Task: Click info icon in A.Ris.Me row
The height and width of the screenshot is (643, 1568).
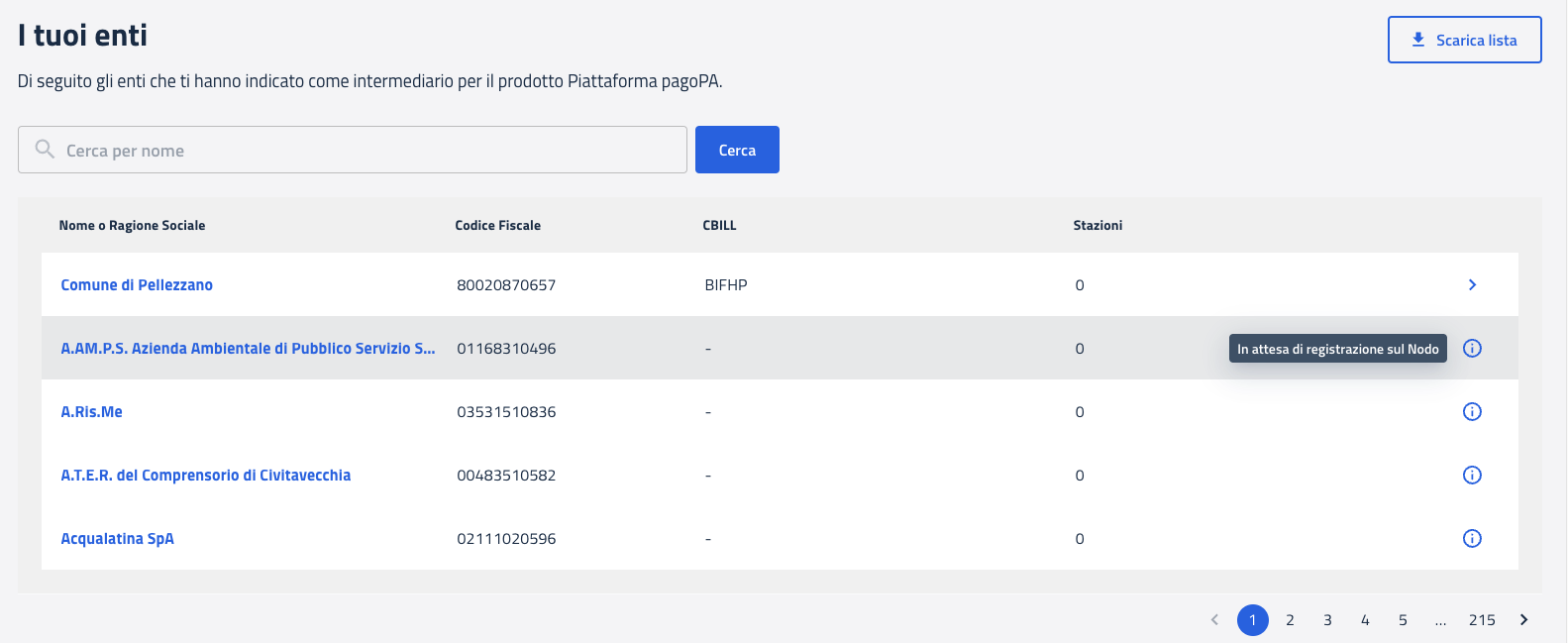Action: pyautogui.click(x=1472, y=411)
